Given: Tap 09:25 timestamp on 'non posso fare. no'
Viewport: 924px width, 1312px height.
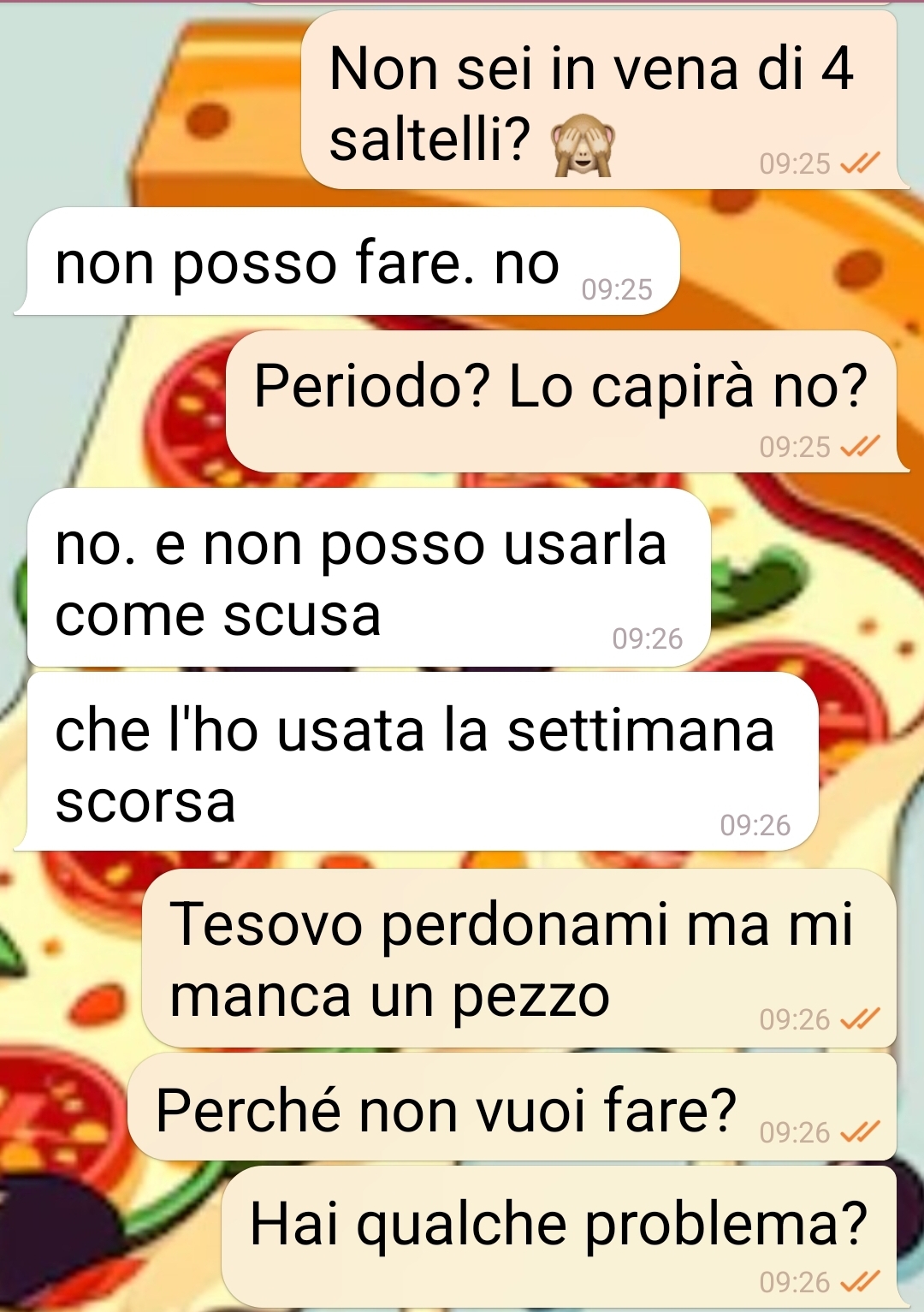Looking at the screenshot, I should coord(617,289).
